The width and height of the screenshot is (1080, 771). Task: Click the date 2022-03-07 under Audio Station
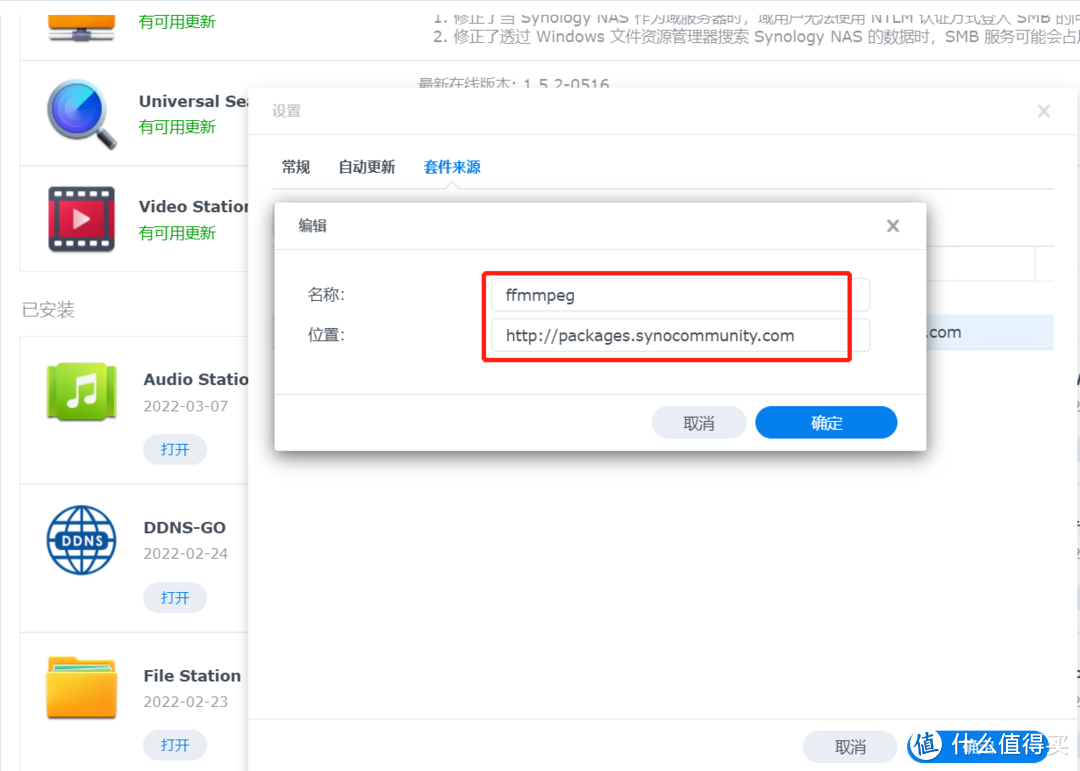[185, 406]
